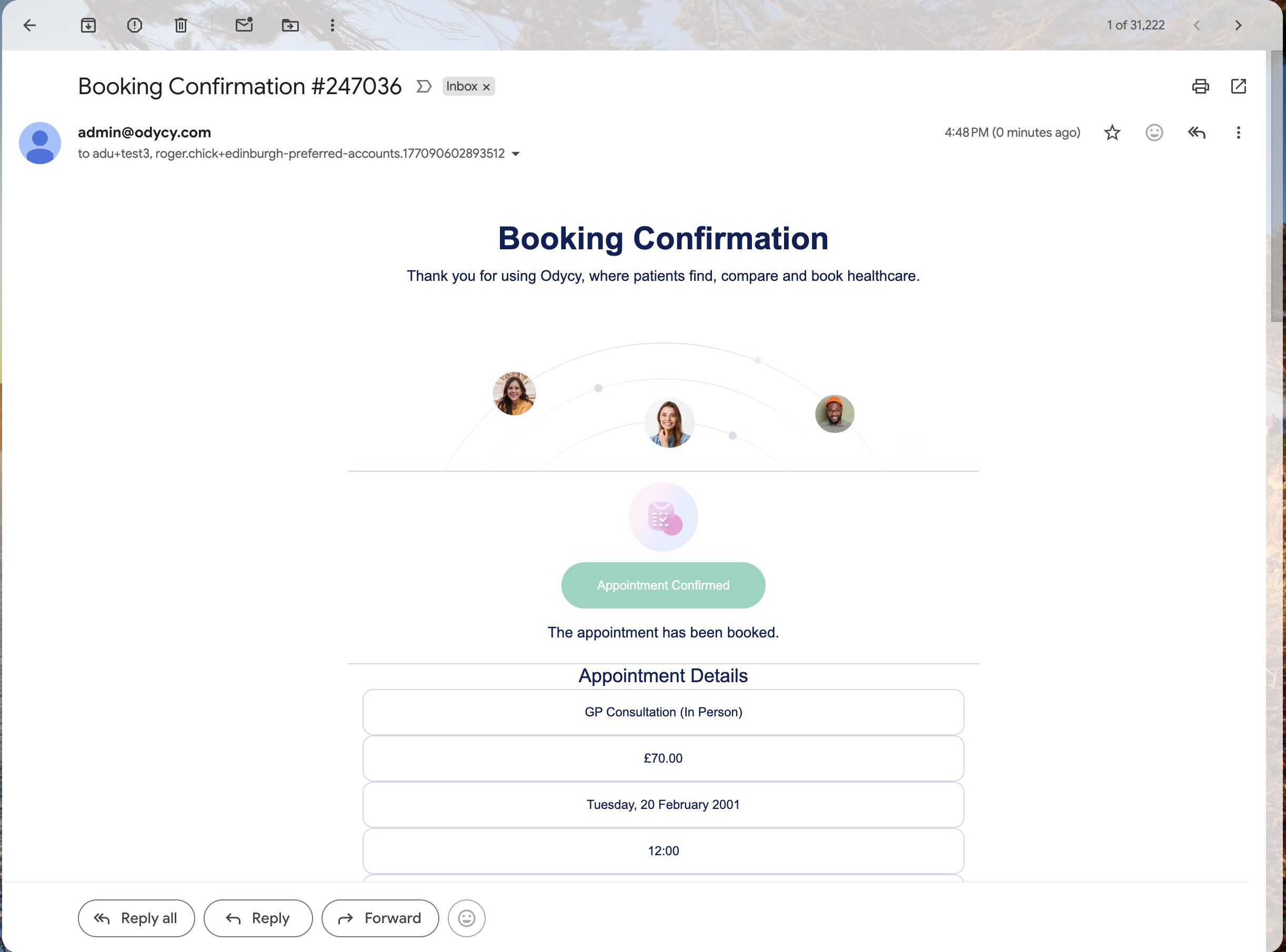Image resolution: width=1286 pixels, height=952 pixels.
Task: Open the sender's profile avatar
Action: pos(40,143)
